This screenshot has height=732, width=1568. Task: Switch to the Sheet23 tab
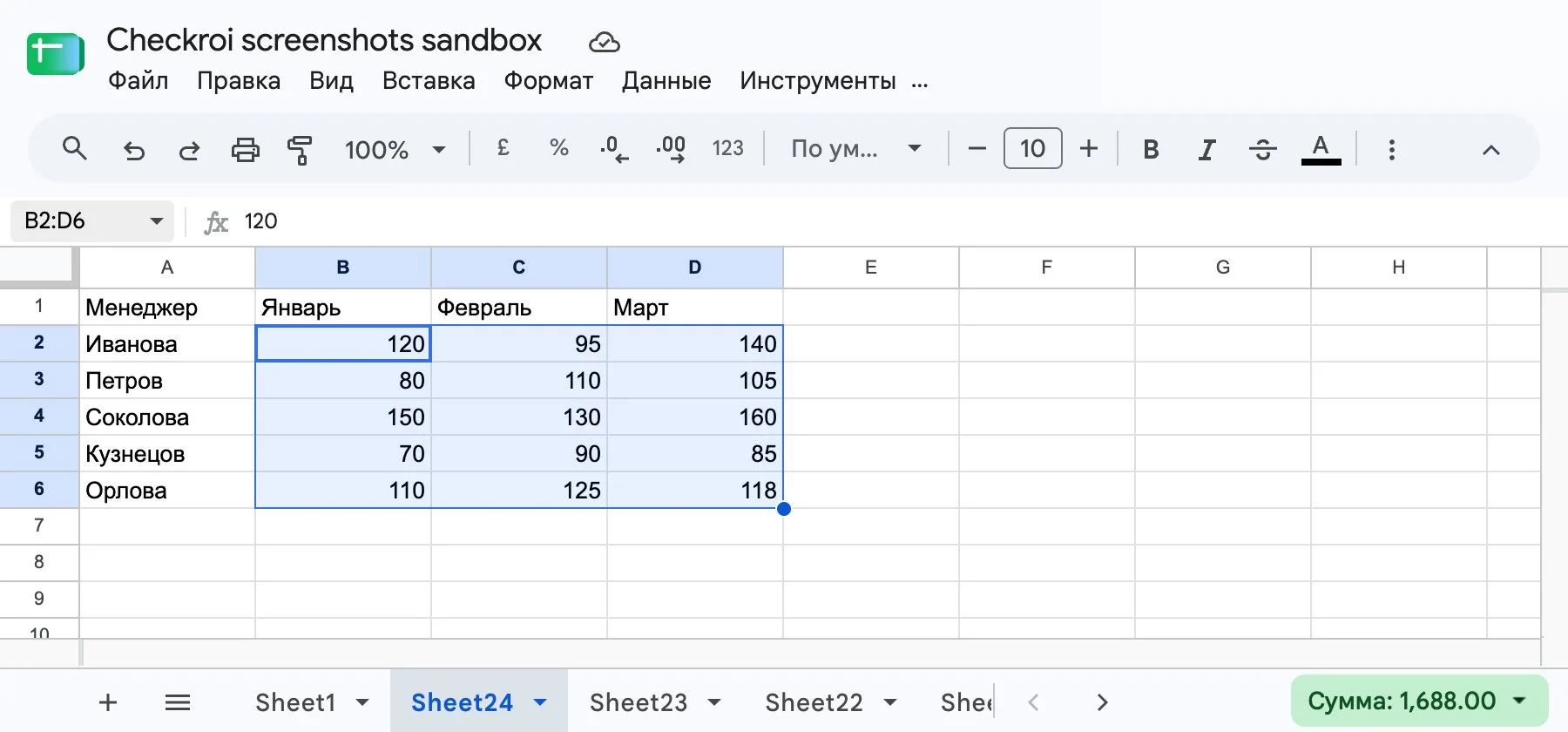pyautogui.click(x=639, y=702)
